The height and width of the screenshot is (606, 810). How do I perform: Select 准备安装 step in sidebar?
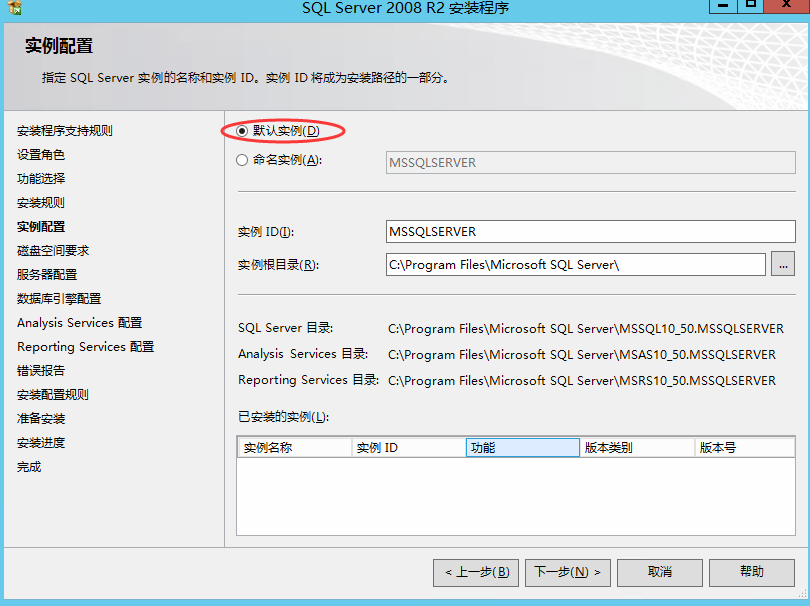41,418
